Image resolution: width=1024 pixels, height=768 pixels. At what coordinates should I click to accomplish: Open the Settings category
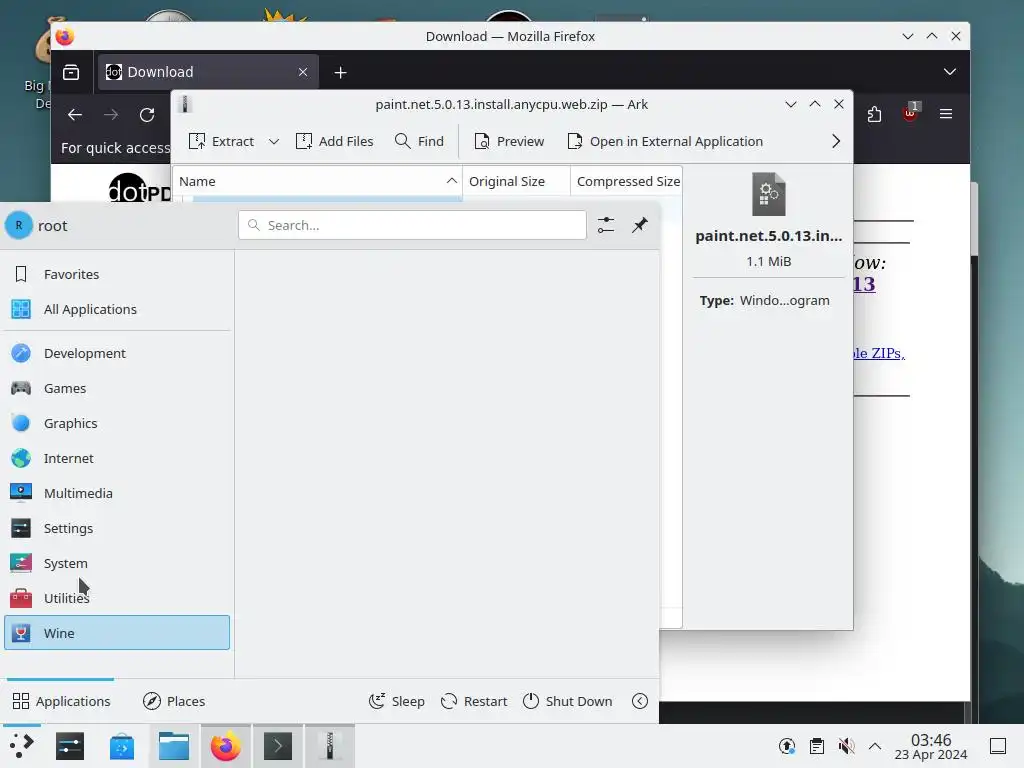[117, 528]
